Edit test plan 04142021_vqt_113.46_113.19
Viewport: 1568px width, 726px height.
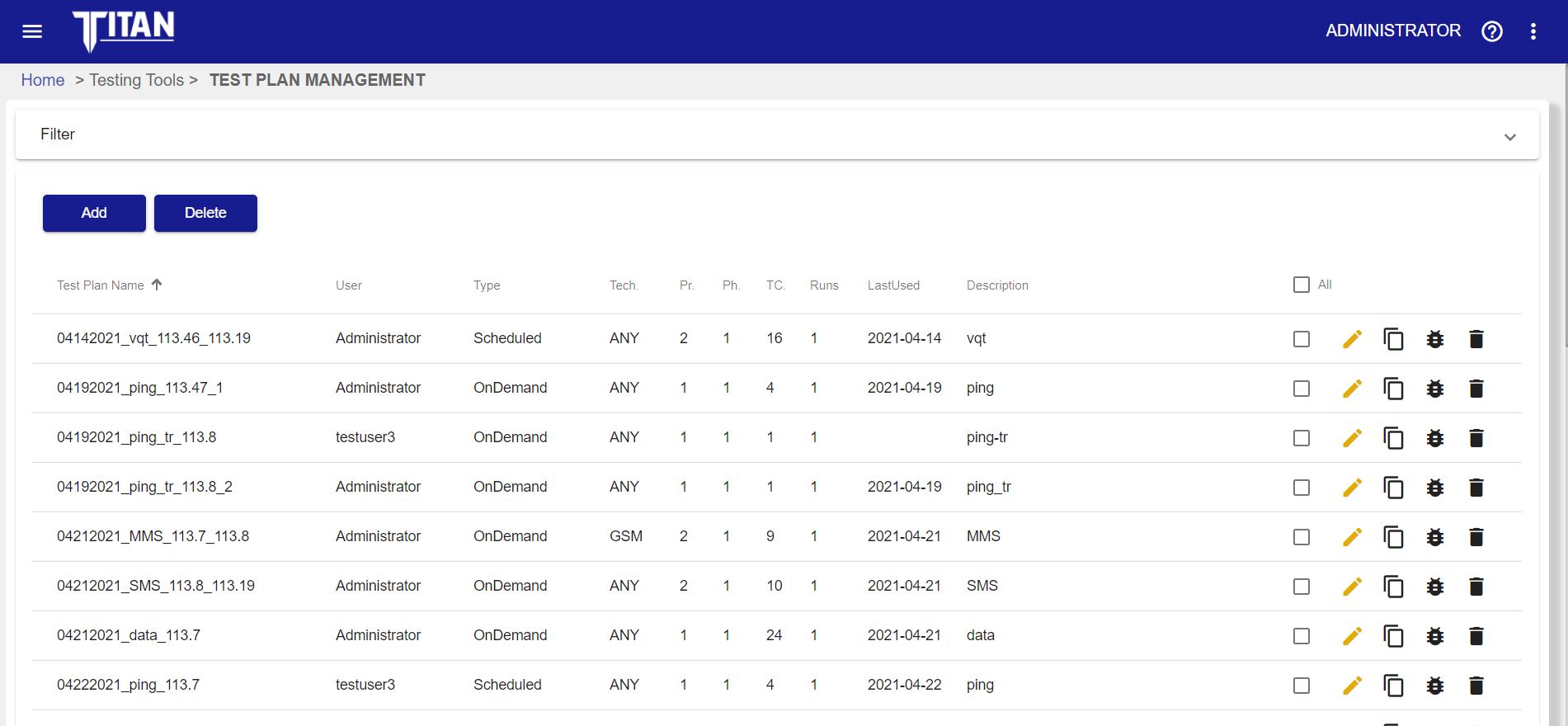coord(1352,339)
